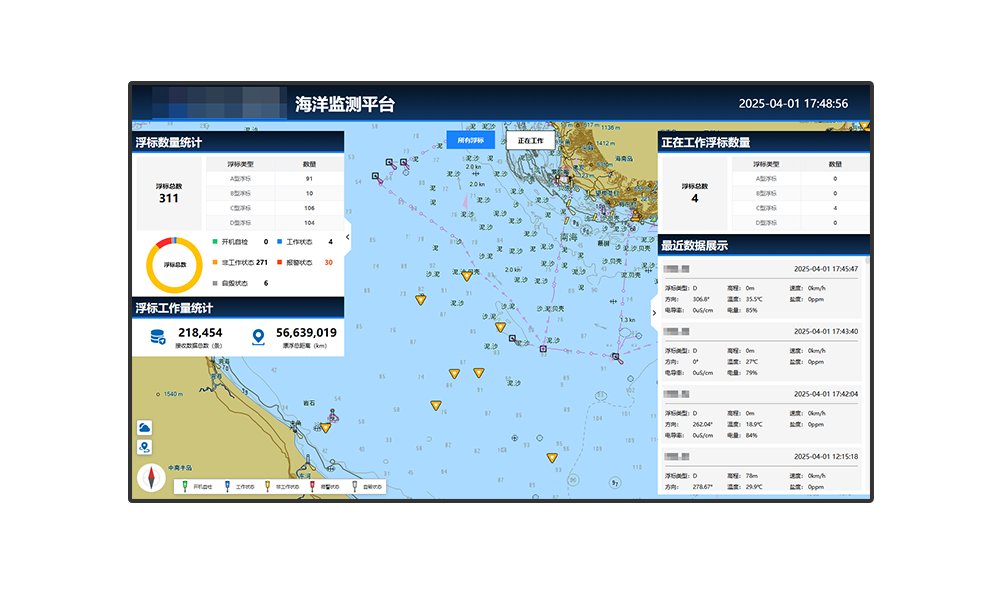Open data record dated 2025-04-01 17:43:40
The width and height of the screenshot is (1000, 600).
click(761, 352)
